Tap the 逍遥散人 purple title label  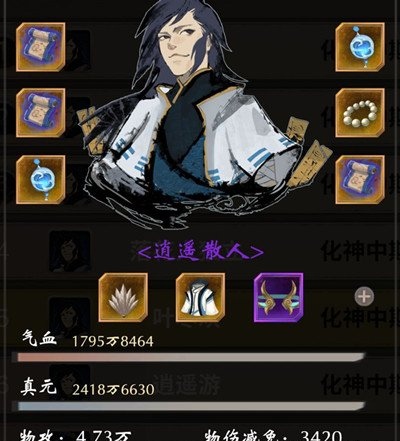click(201, 252)
